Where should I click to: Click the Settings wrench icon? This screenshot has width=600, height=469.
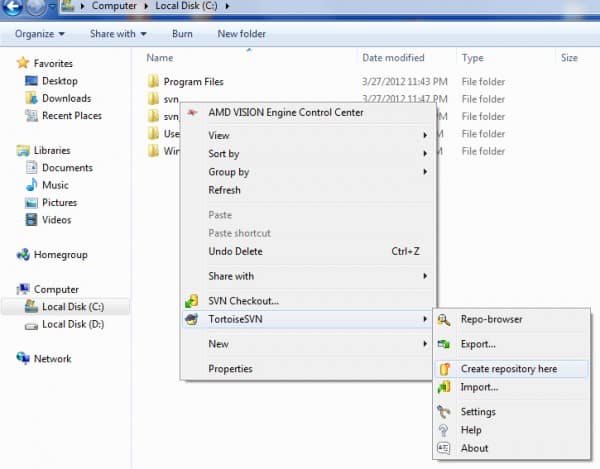tap(444, 412)
